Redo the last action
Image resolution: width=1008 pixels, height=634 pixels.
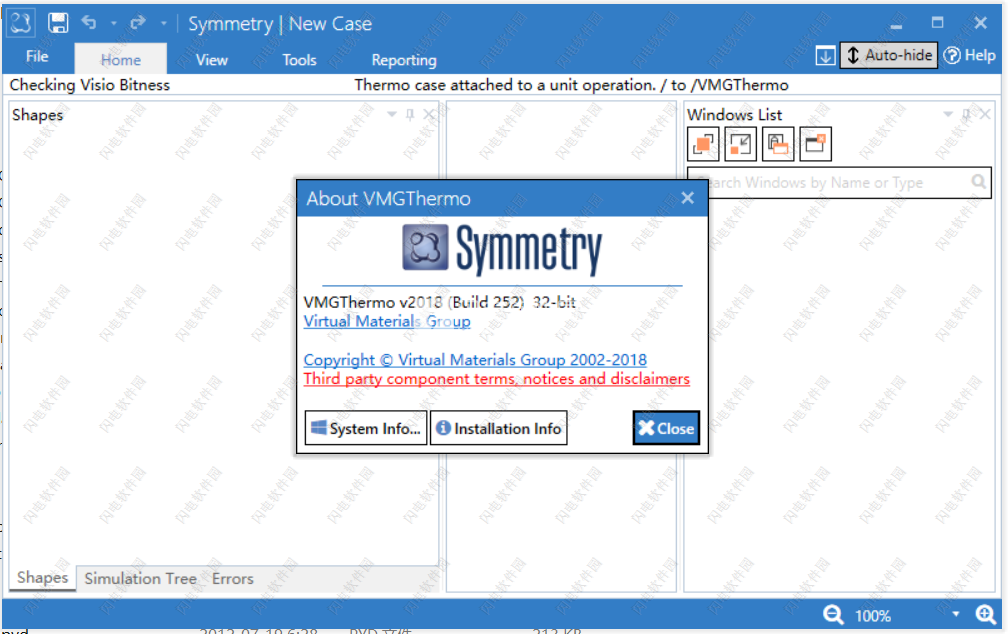pyautogui.click(x=138, y=23)
